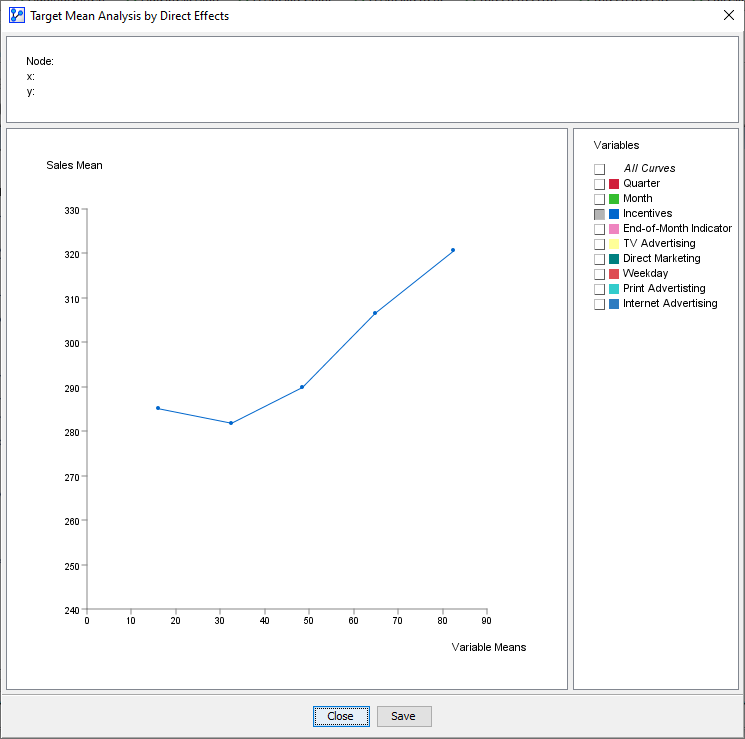Click the curve point at sales mean 290

click(x=302, y=387)
